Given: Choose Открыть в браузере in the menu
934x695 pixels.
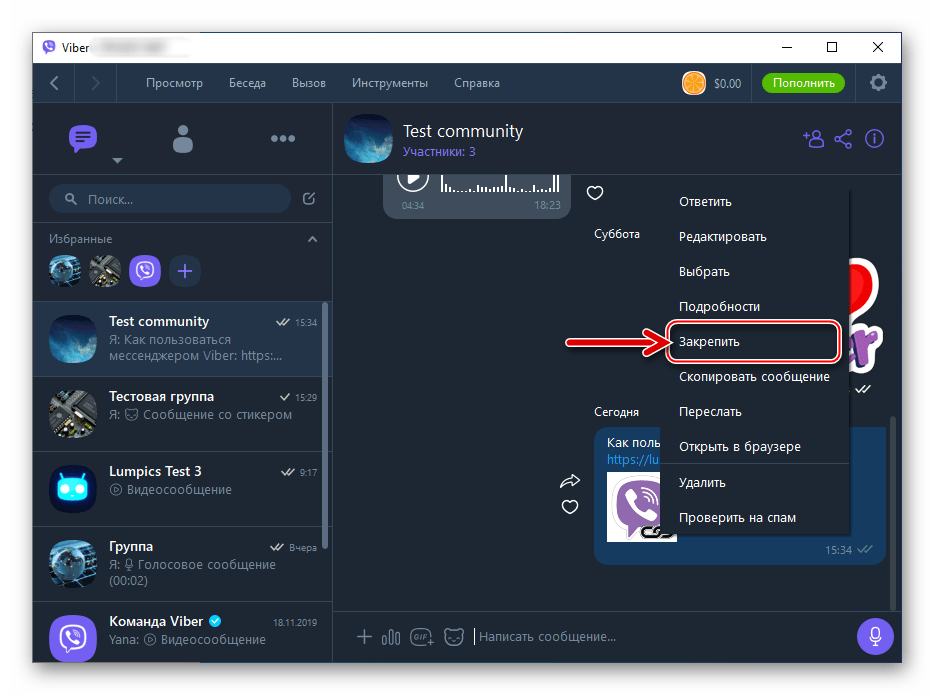Looking at the screenshot, I should [x=754, y=447].
